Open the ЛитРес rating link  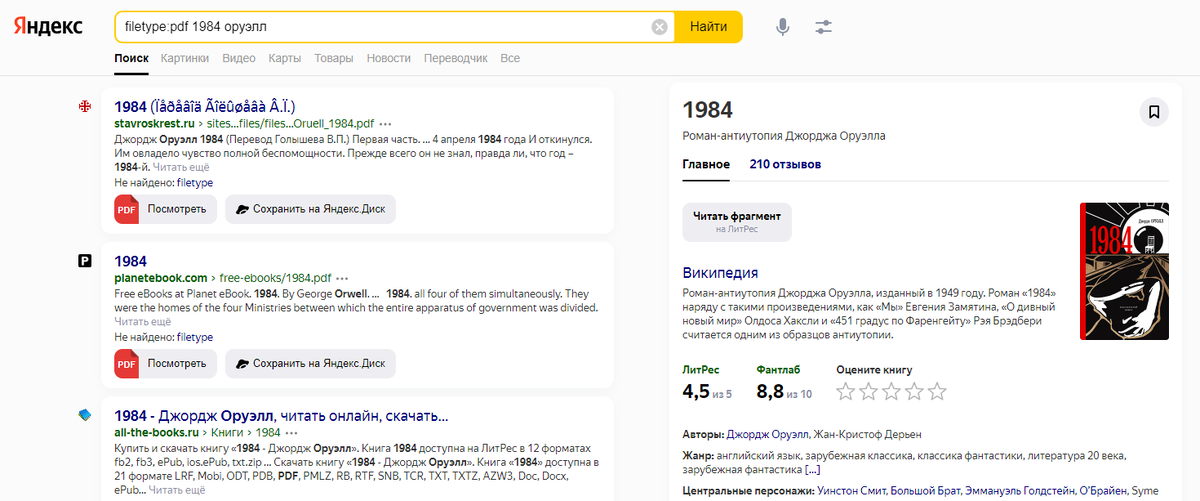pyautogui.click(x=701, y=369)
